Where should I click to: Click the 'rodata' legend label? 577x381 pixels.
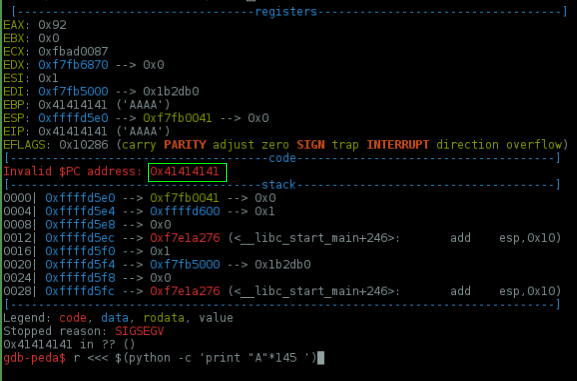click(164, 318)
